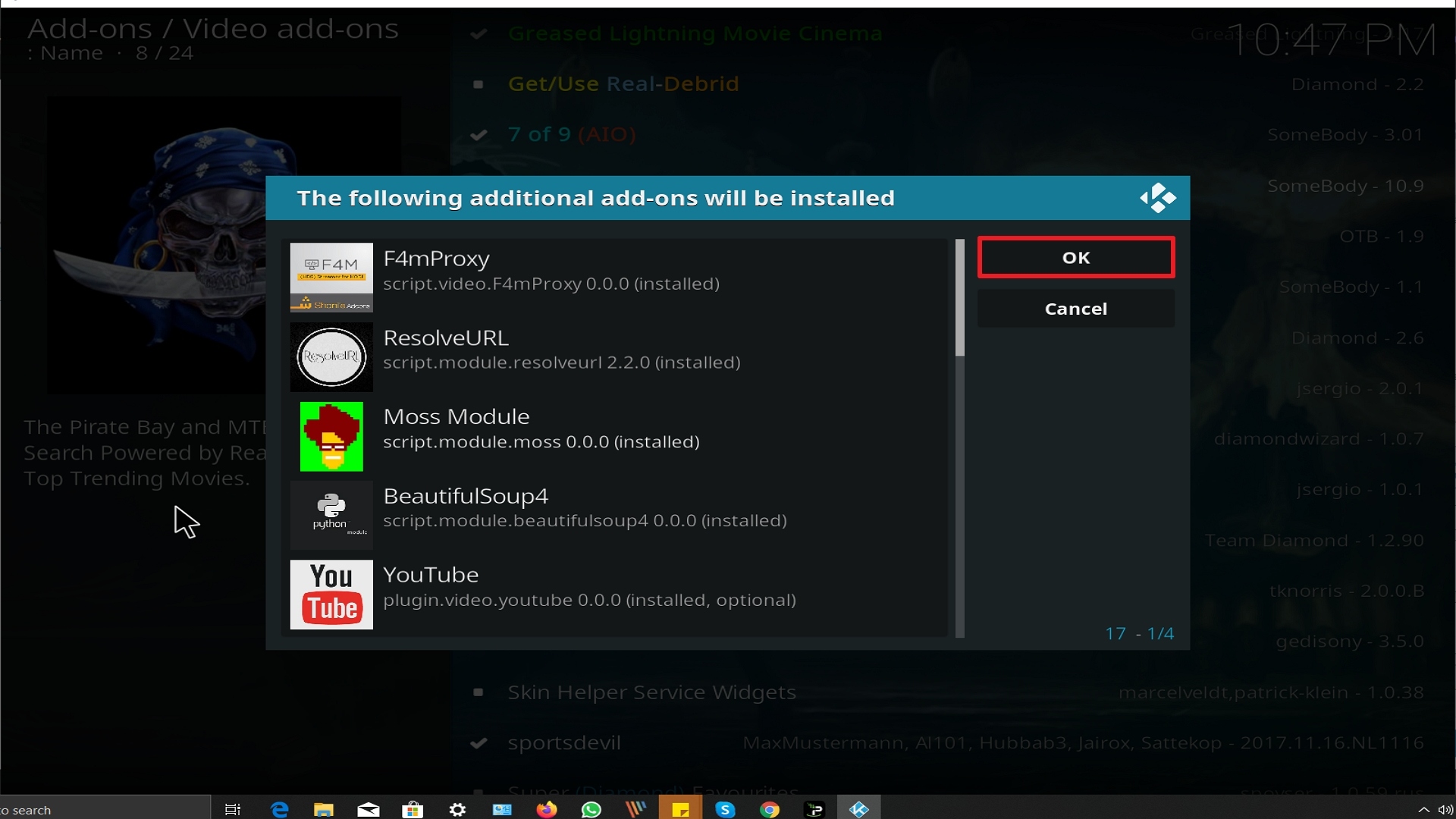The width and height of the screenshot is (1456, 819).
Task: Launch Microsoft Edge from taskbar
Action: (x=280, y=809)
